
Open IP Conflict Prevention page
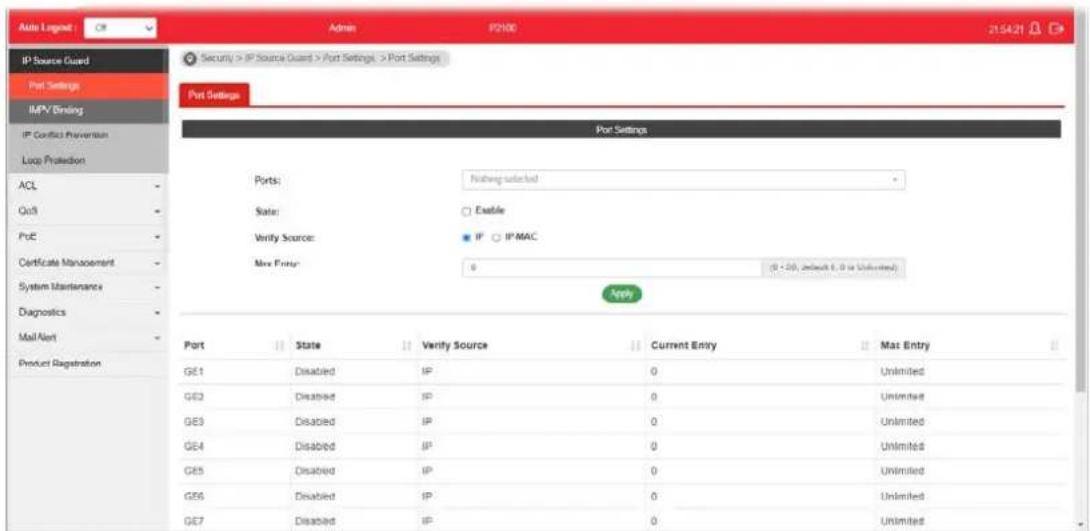click(x=87, y=135)
